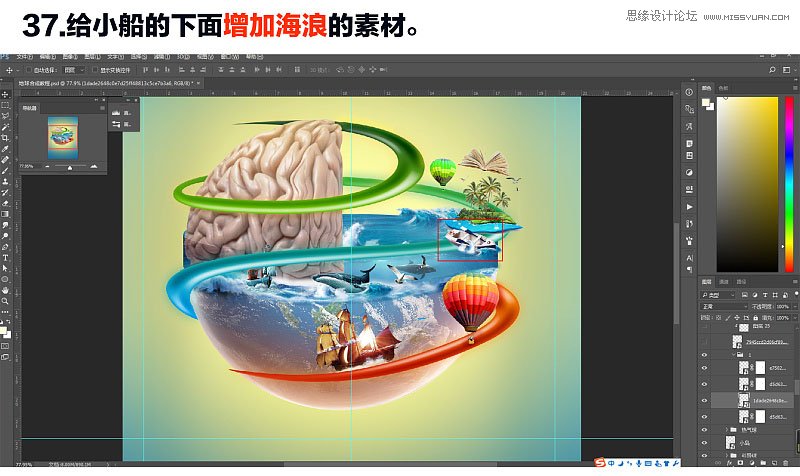Click the navigator zoom slider
The height and width of the screenshot is (476, 800).
click(70, 167)
